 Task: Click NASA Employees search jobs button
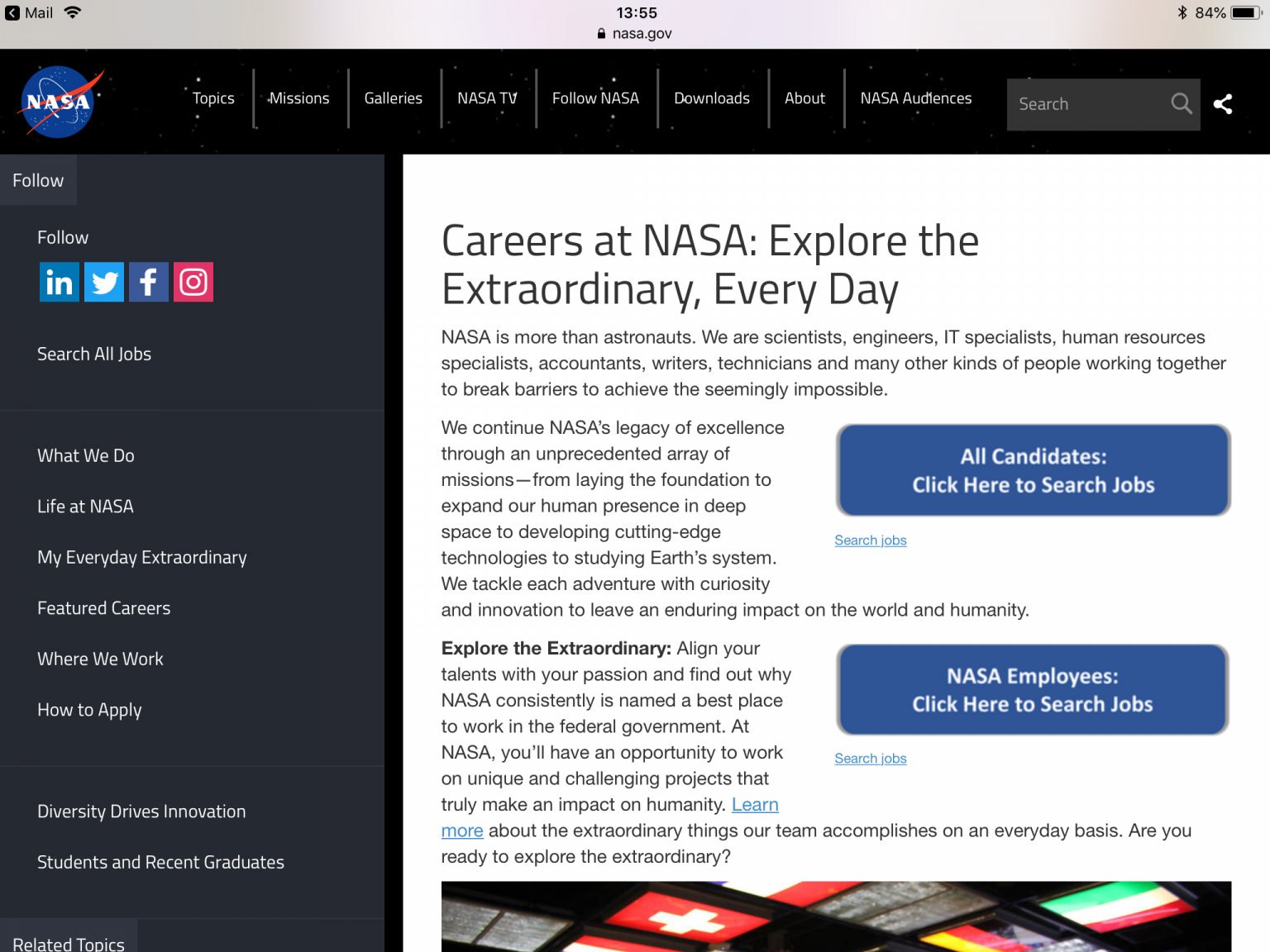coord(1033,690)
